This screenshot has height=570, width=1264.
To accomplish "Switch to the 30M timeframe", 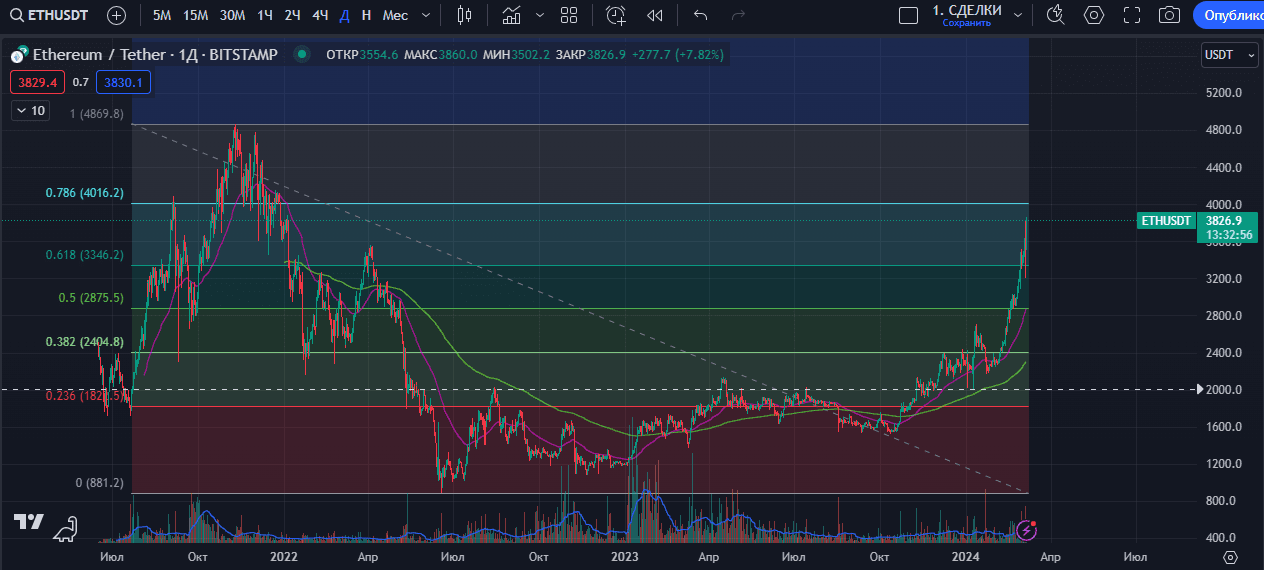I will click(232, 15).
